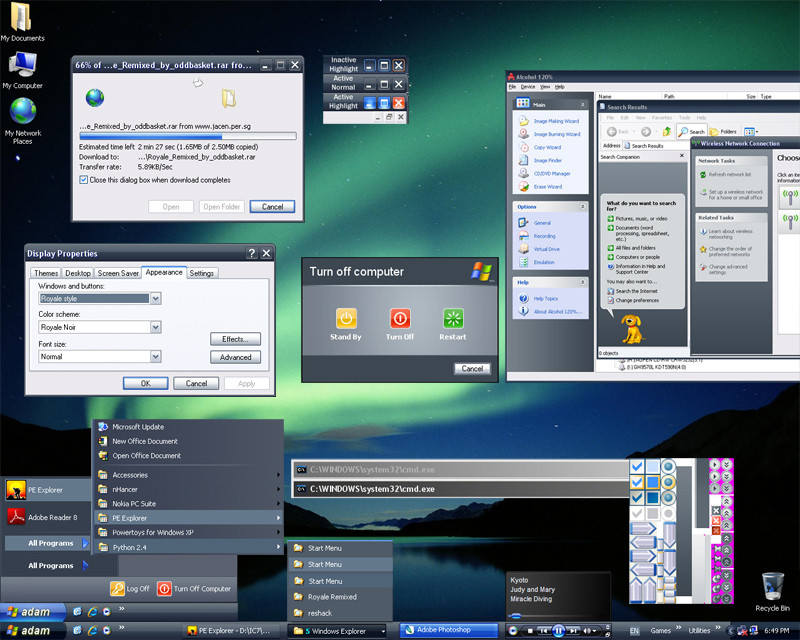
Task: Open the Color scheme dropdown showing Royale Noir
Action: 156,327
